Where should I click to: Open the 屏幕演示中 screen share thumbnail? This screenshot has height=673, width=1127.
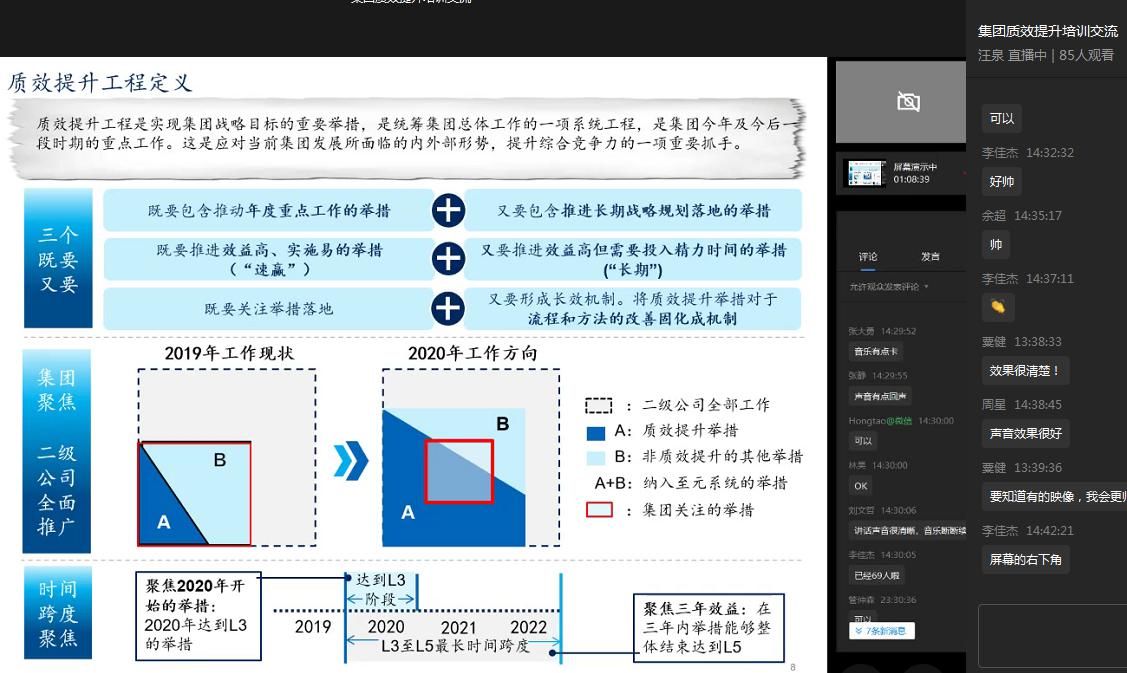[x=864, y=174]
